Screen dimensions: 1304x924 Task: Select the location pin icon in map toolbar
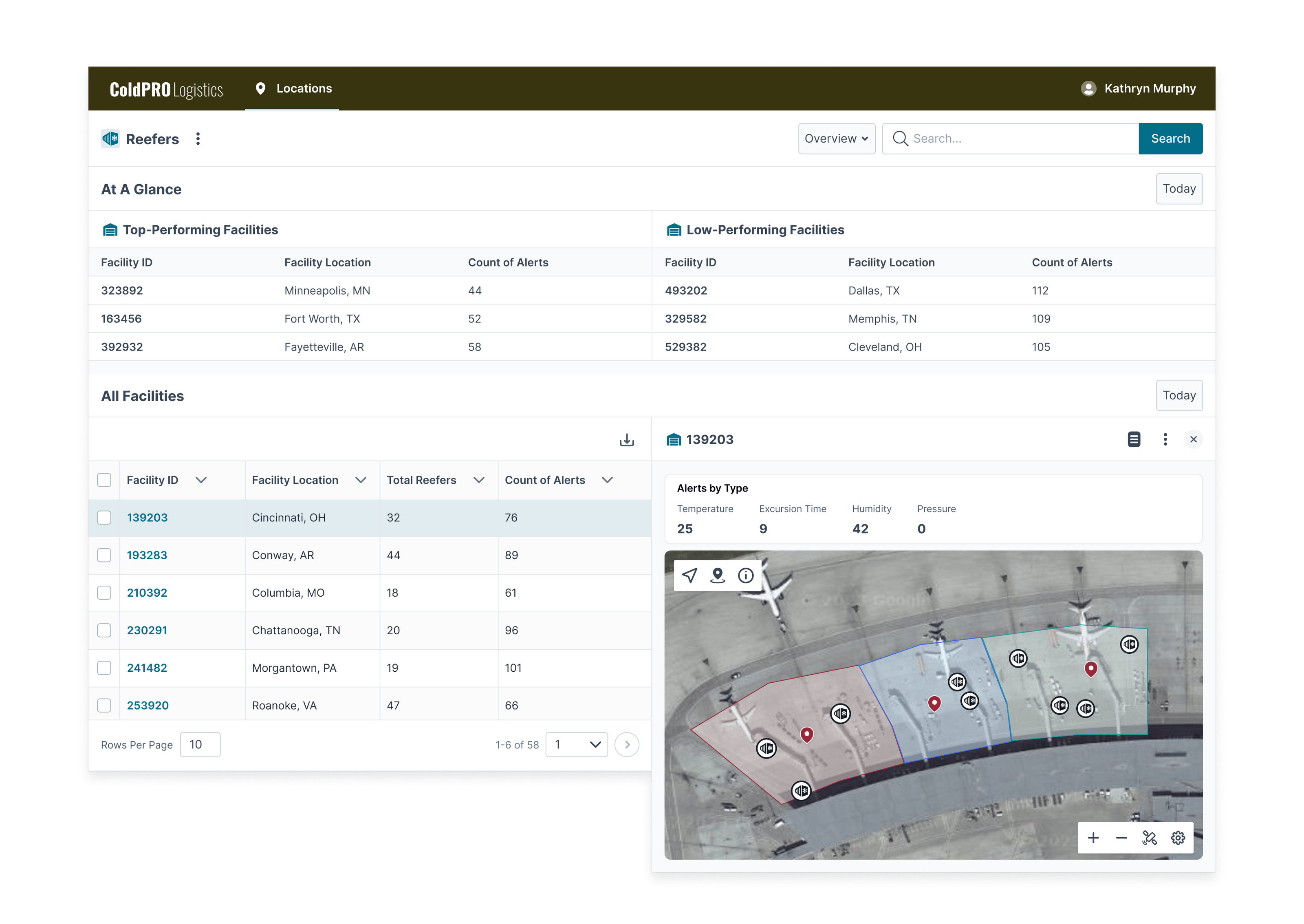[x=717, y=576]
